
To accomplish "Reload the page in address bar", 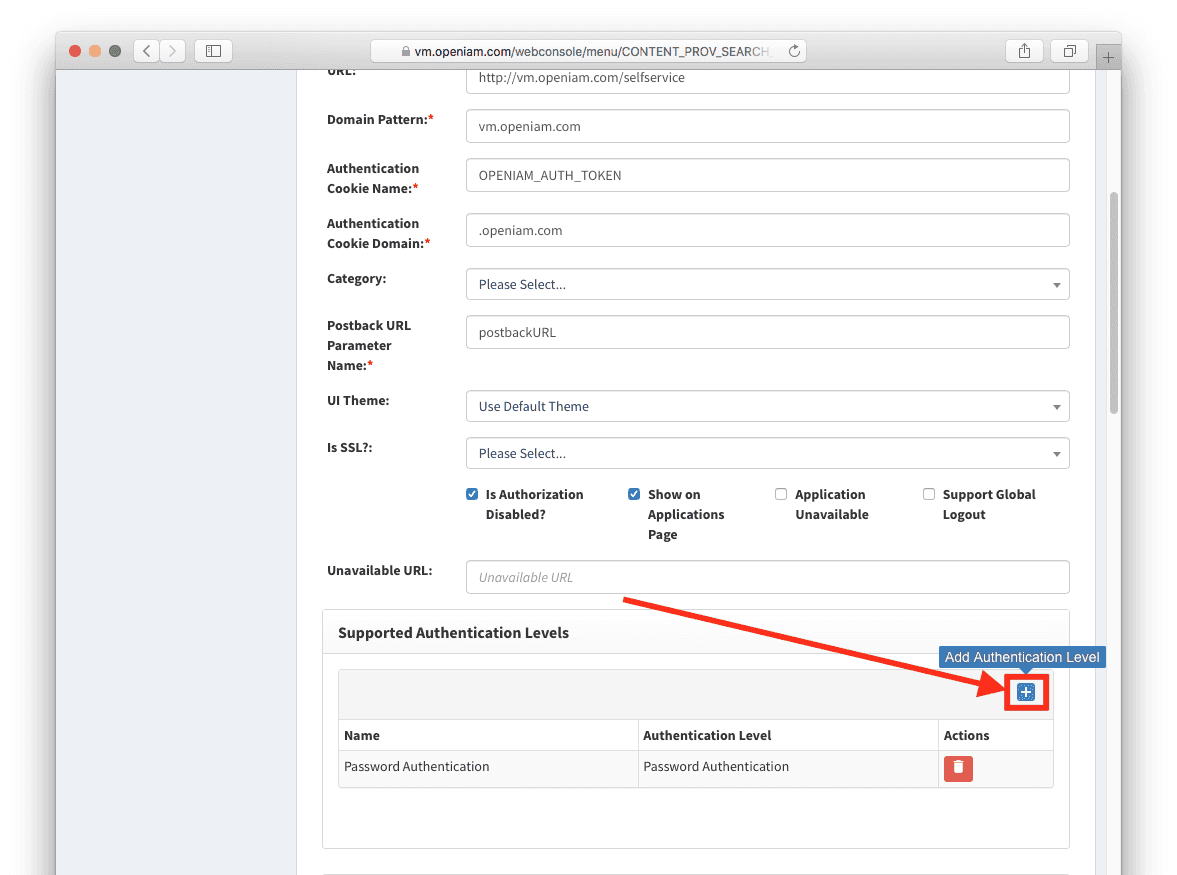I will (794, 51).
